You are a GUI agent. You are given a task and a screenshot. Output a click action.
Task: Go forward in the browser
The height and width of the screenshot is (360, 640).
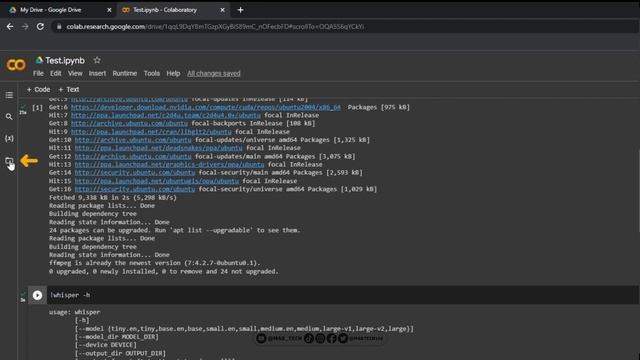(25, 27)
